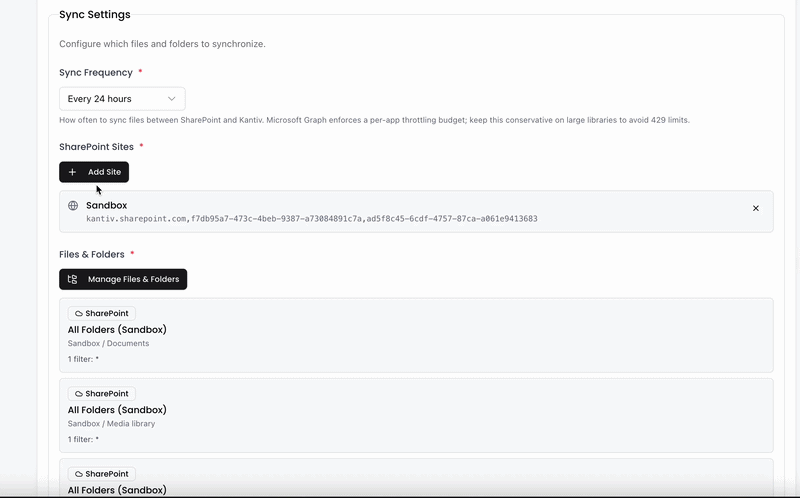This screenshot has height=498, width=800.
Task: Remove the Sandbox site with X
Action: [756, 208]
